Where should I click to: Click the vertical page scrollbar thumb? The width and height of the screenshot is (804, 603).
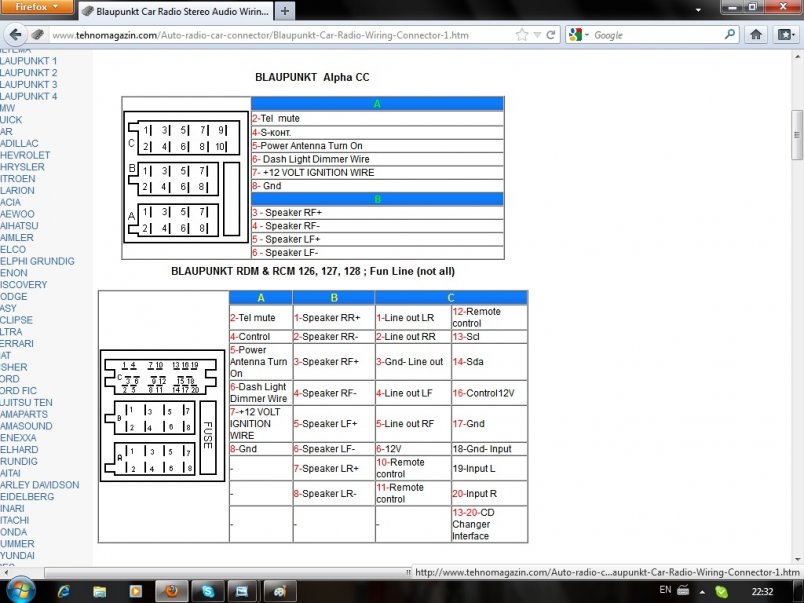tap(797, 135)
